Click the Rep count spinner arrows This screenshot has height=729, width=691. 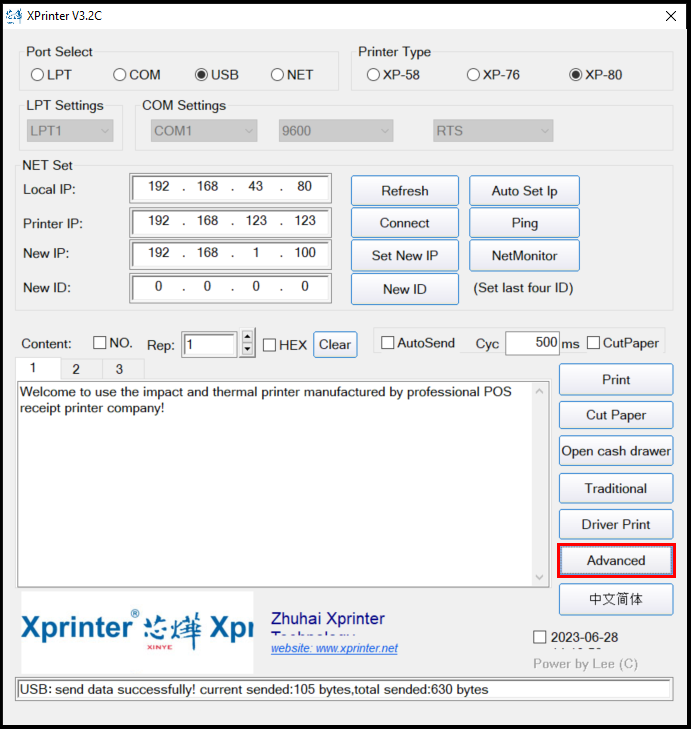(248, 344)
